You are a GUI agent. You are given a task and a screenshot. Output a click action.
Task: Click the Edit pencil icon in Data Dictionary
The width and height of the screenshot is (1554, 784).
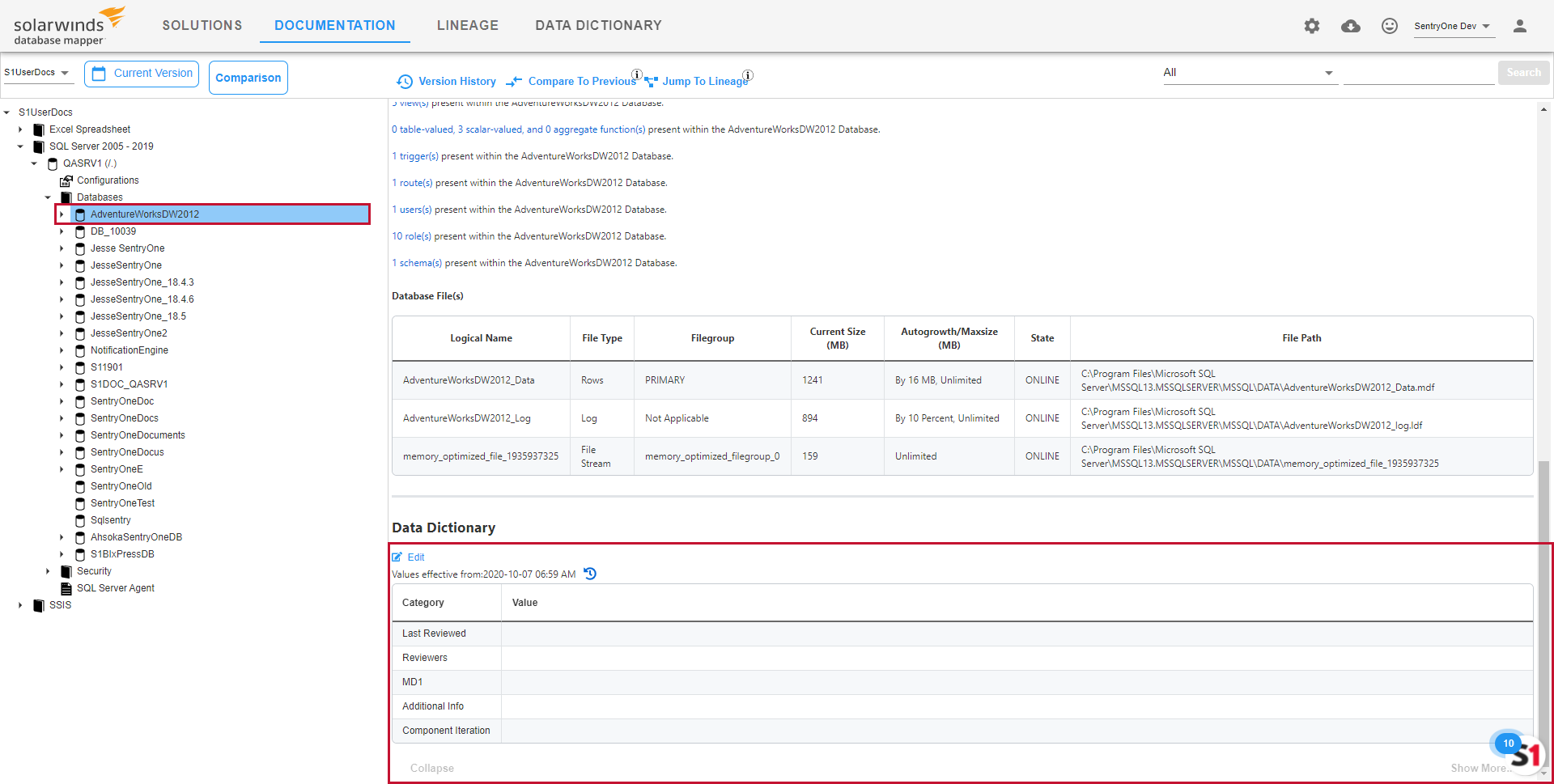pyautogui.click(x=397, y=557)
